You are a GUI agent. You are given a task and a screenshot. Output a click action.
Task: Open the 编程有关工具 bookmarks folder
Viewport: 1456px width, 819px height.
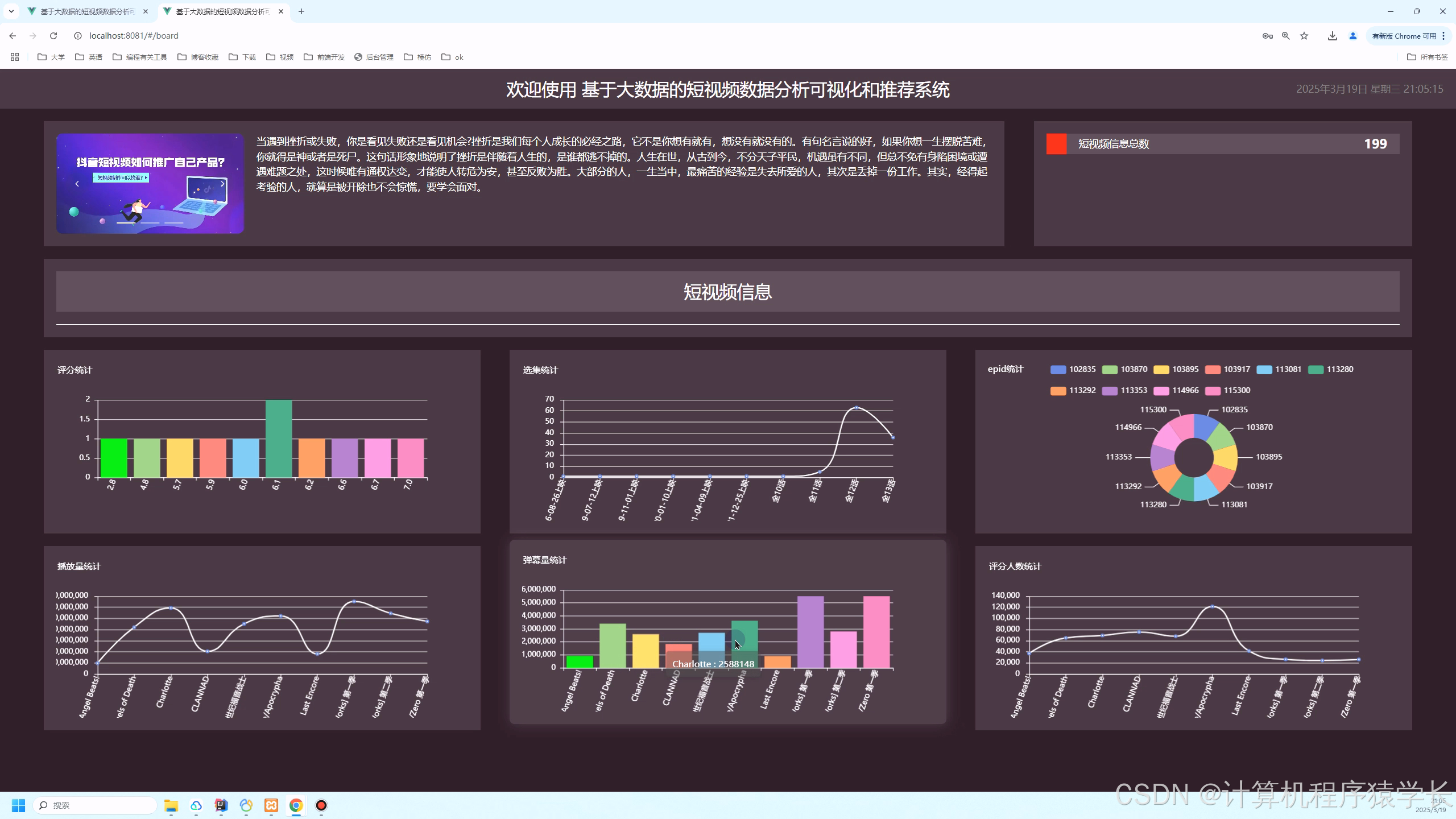click(140, 57)
